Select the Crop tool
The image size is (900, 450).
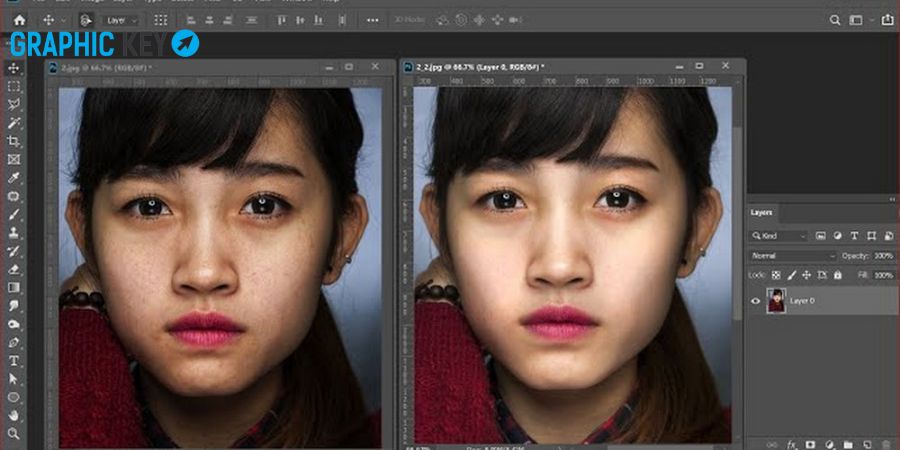(x=14, y=141)
